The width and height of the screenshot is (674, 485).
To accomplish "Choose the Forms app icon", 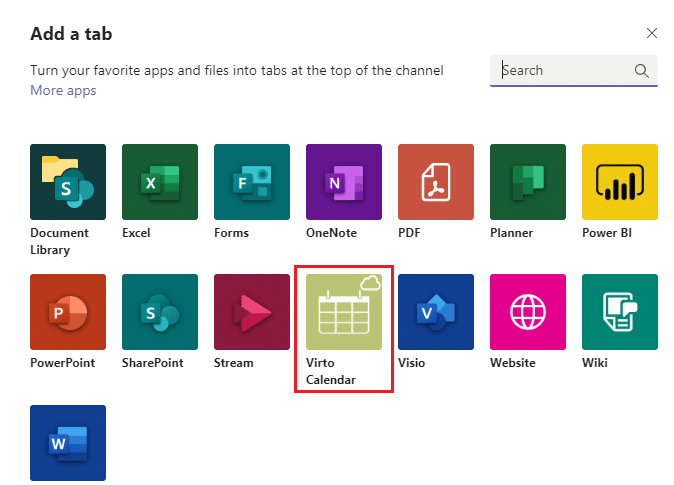I will click(252, 182).
